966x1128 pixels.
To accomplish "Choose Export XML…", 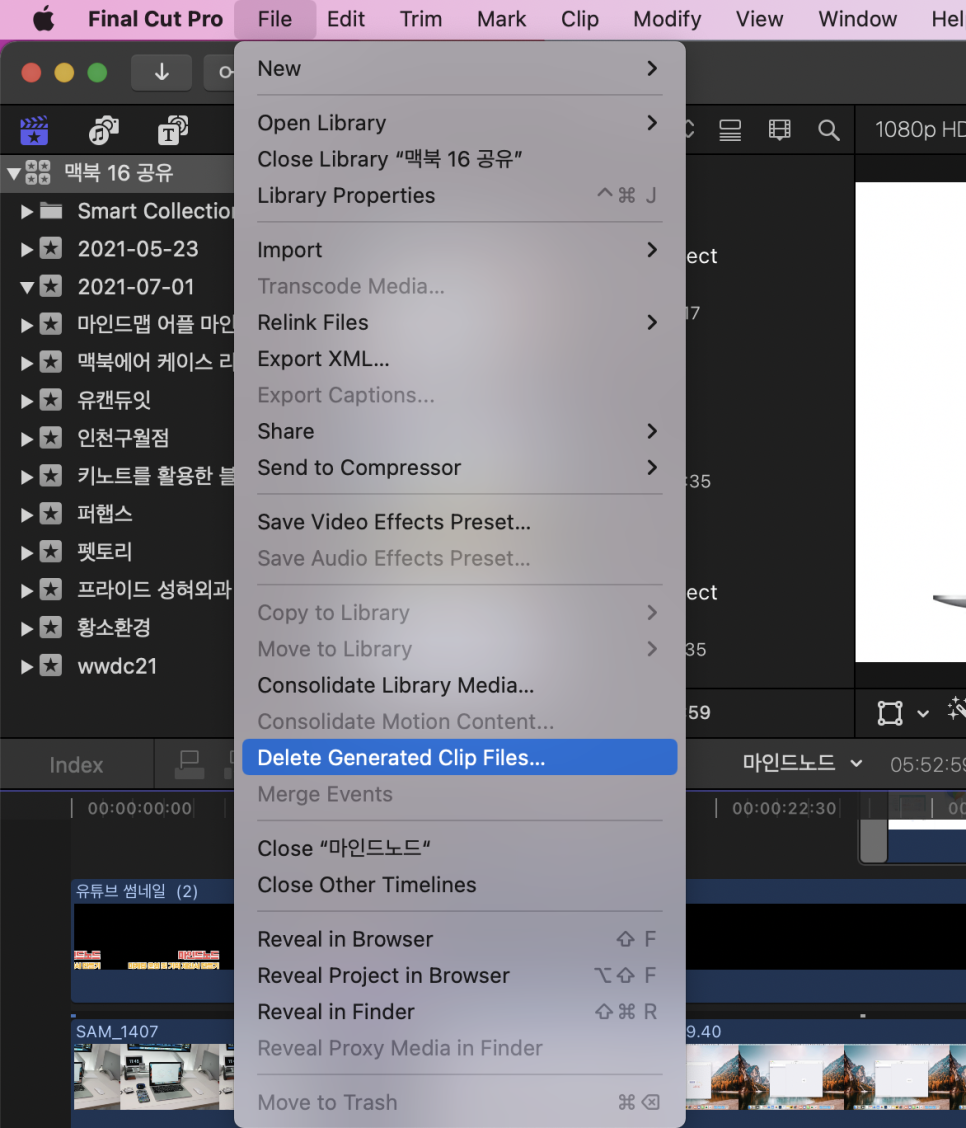I will click(459, 358).
